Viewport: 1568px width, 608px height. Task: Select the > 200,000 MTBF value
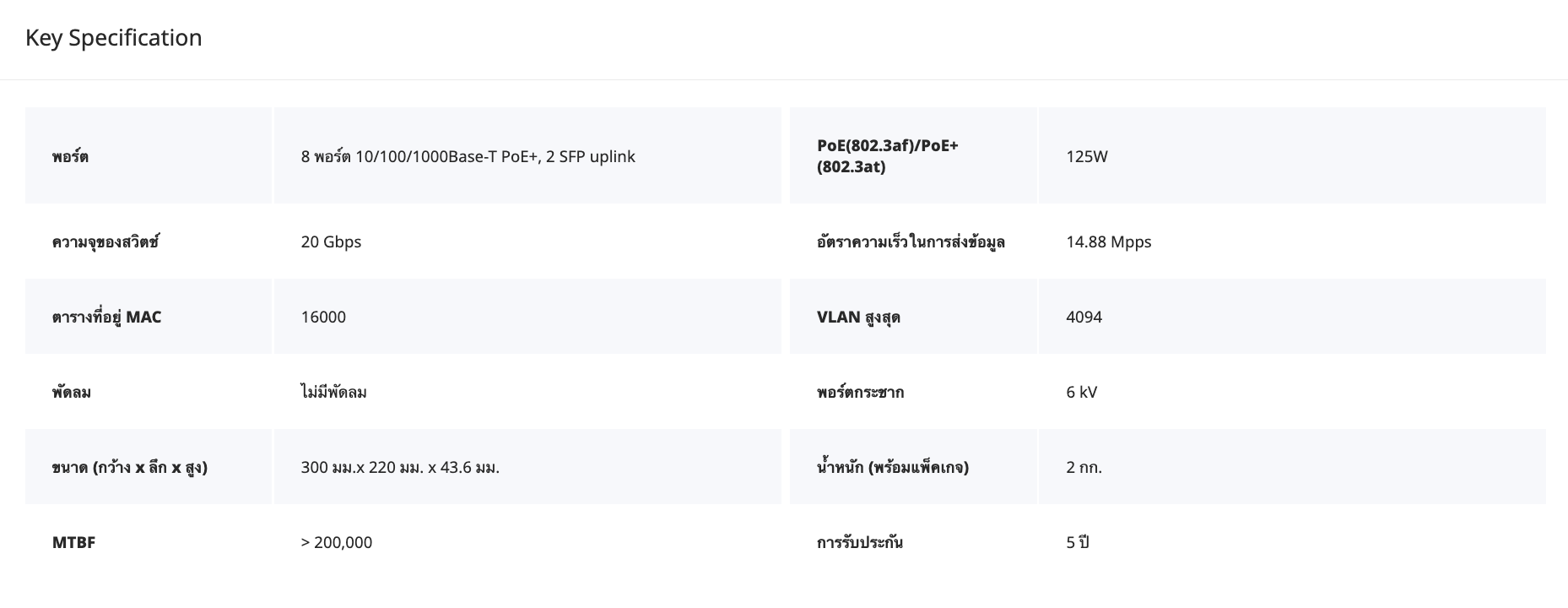coord(336,542)
